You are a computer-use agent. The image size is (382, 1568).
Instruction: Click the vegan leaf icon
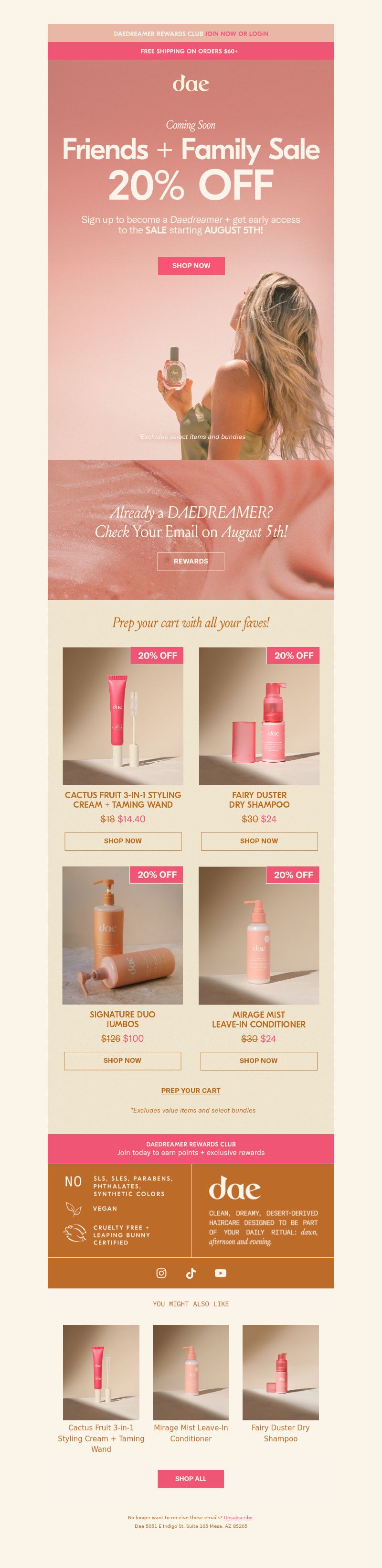click(x=73, y=1208)
